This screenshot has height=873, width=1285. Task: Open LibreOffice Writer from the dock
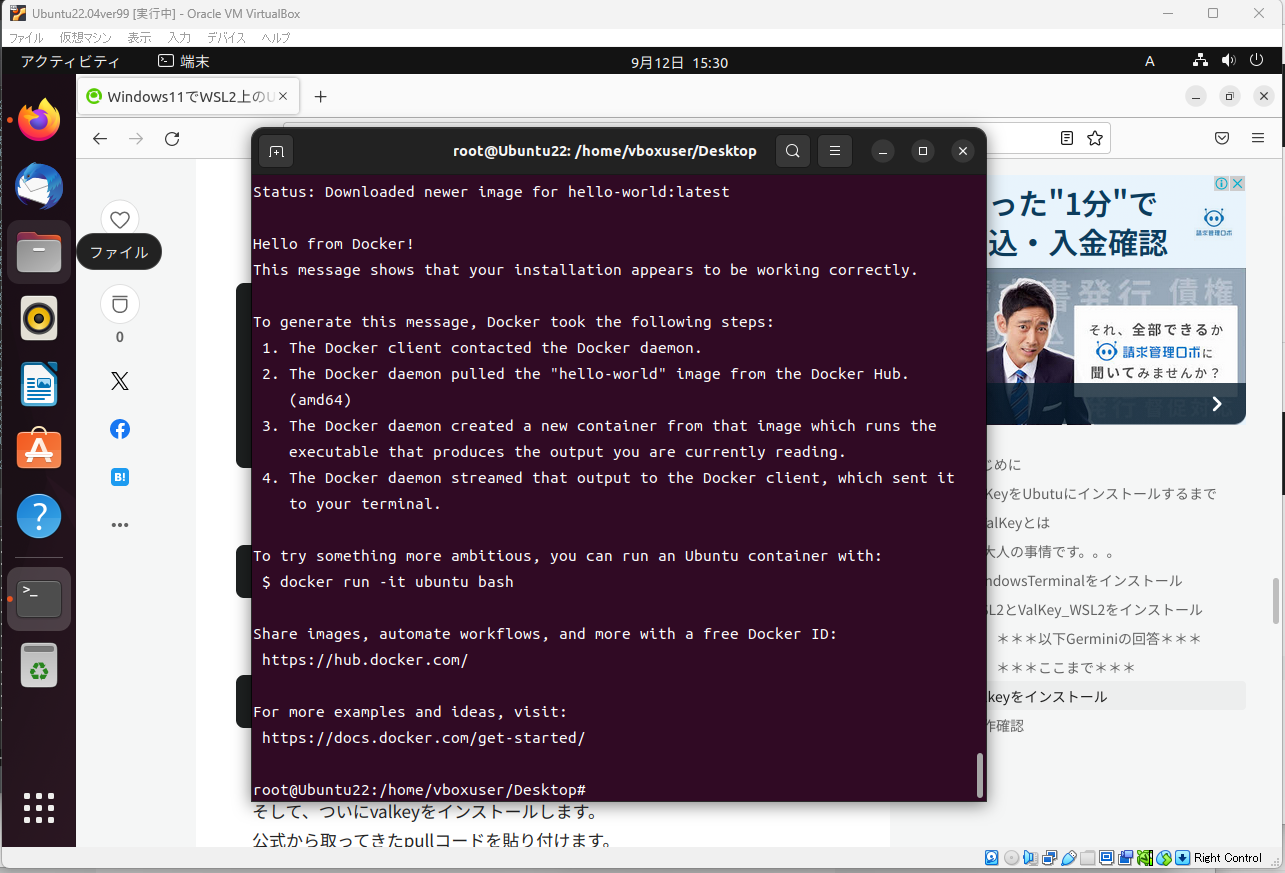[39, 385]
